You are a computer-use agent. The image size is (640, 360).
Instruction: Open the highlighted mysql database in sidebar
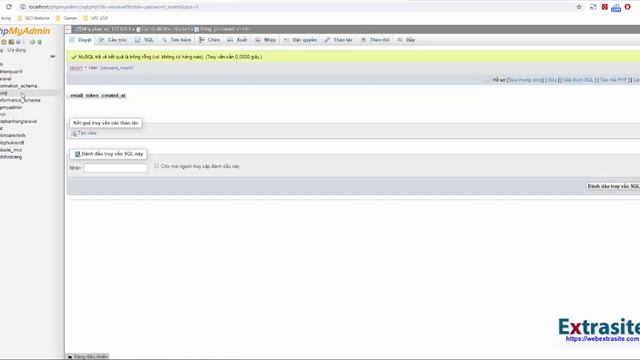4,93
